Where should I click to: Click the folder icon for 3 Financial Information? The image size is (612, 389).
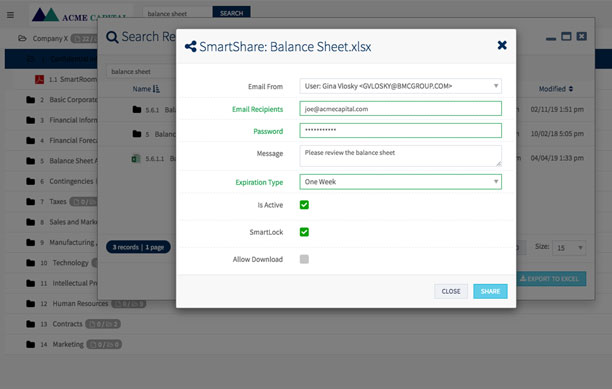(30, 120)
